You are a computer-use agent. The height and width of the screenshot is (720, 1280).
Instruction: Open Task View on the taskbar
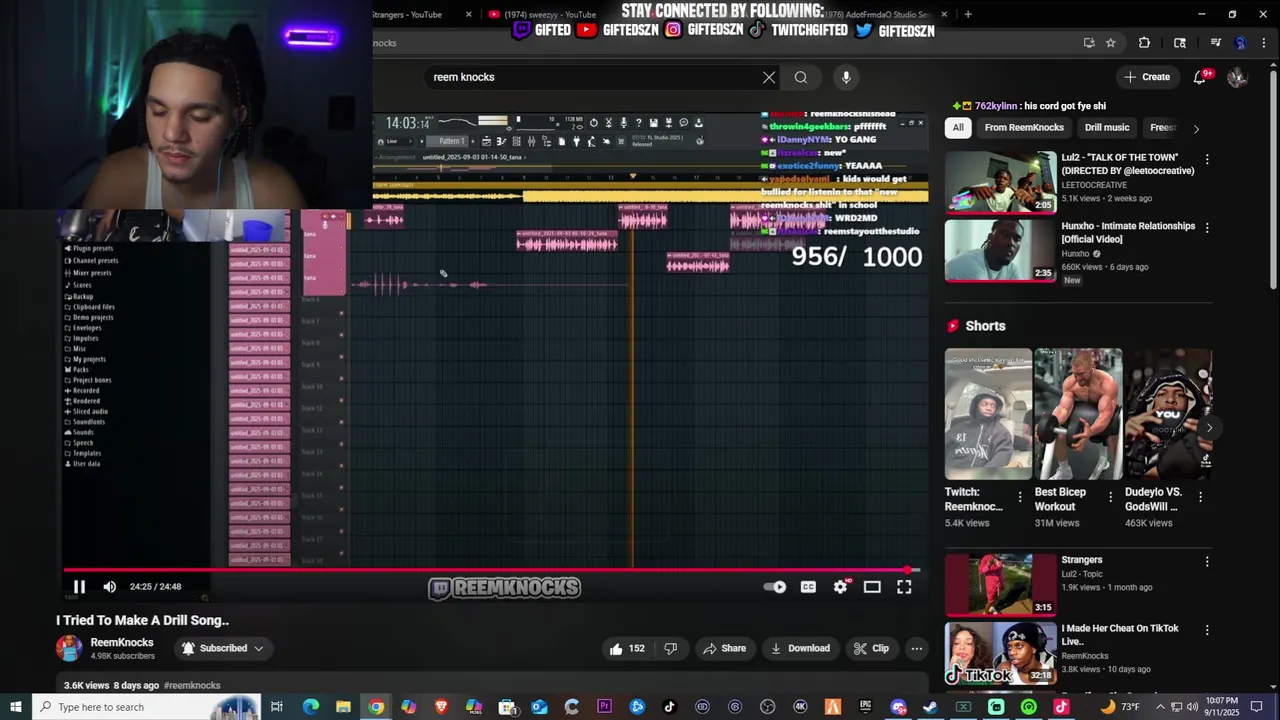(277, 707)
